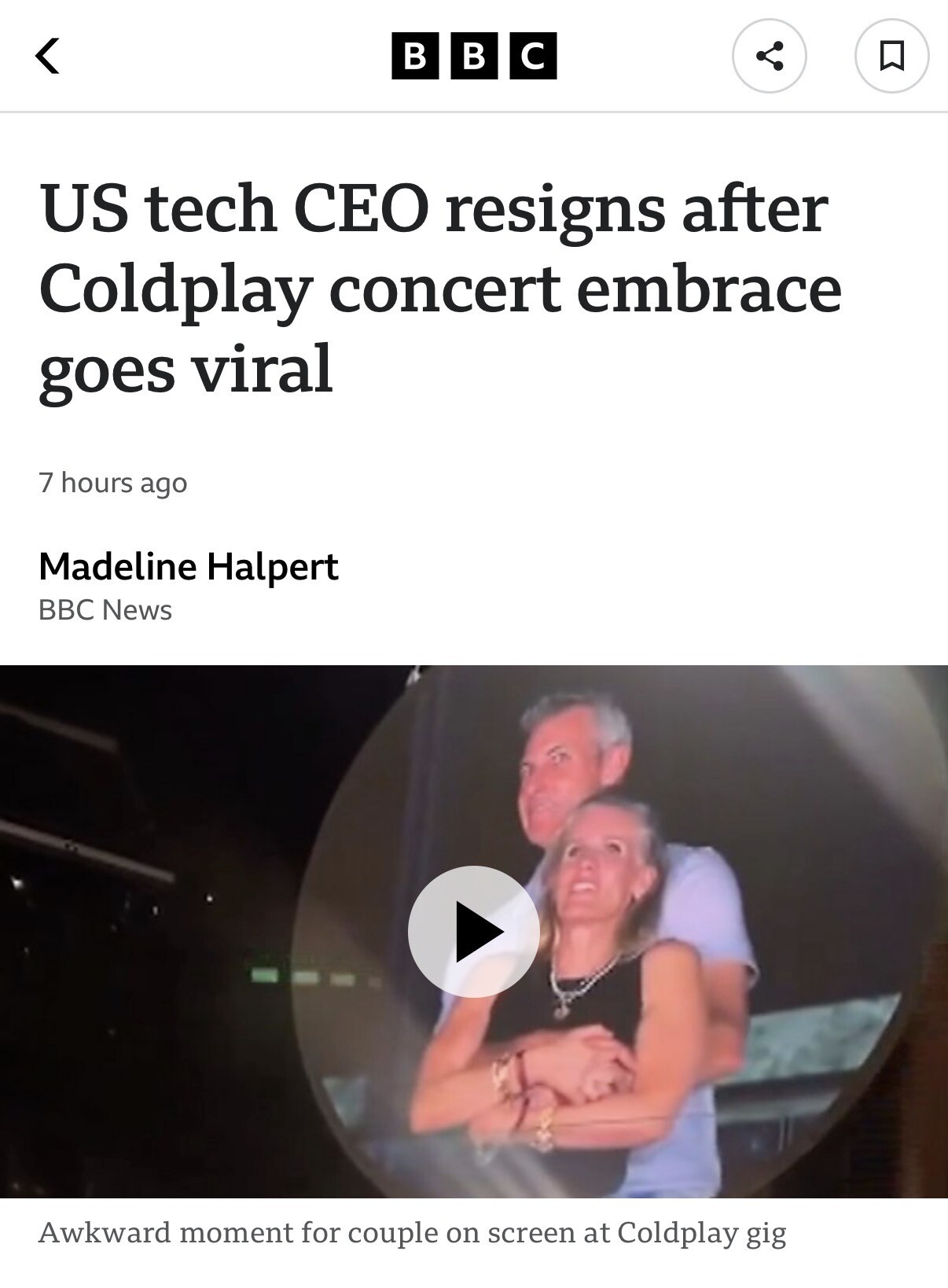Click the C block of BBC logo

(x=533, y=56)
